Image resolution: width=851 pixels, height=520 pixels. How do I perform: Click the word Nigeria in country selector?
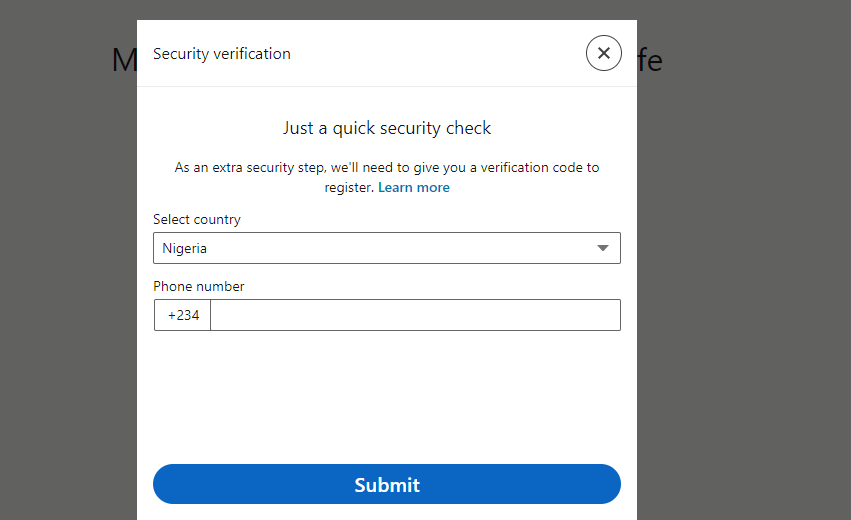click(185, 249)
